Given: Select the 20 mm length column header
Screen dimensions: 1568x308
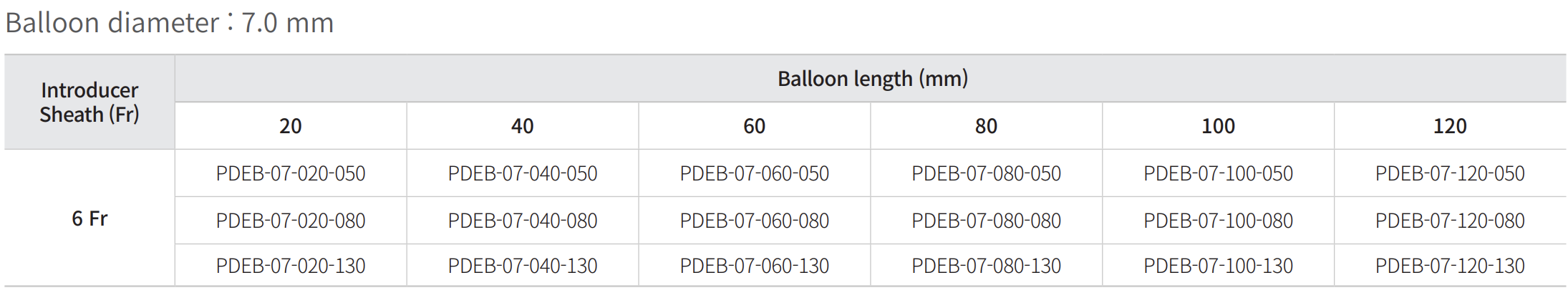Looking at the screenshot, I should [x=291, y=126].
